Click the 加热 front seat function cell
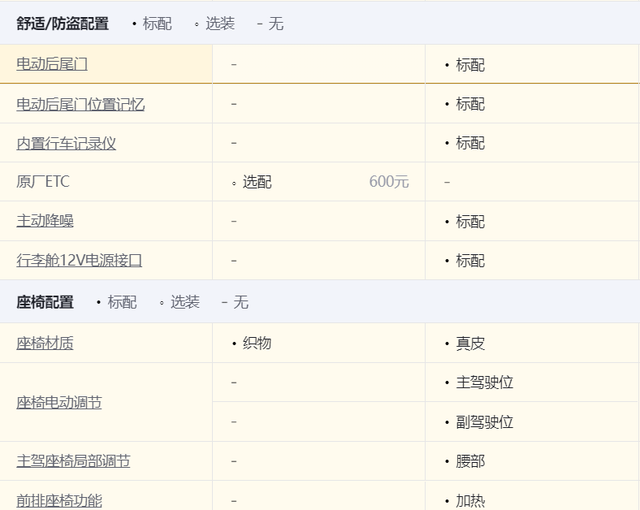The width and height of the screenshot is (640, 510). (x=470, y=500)
